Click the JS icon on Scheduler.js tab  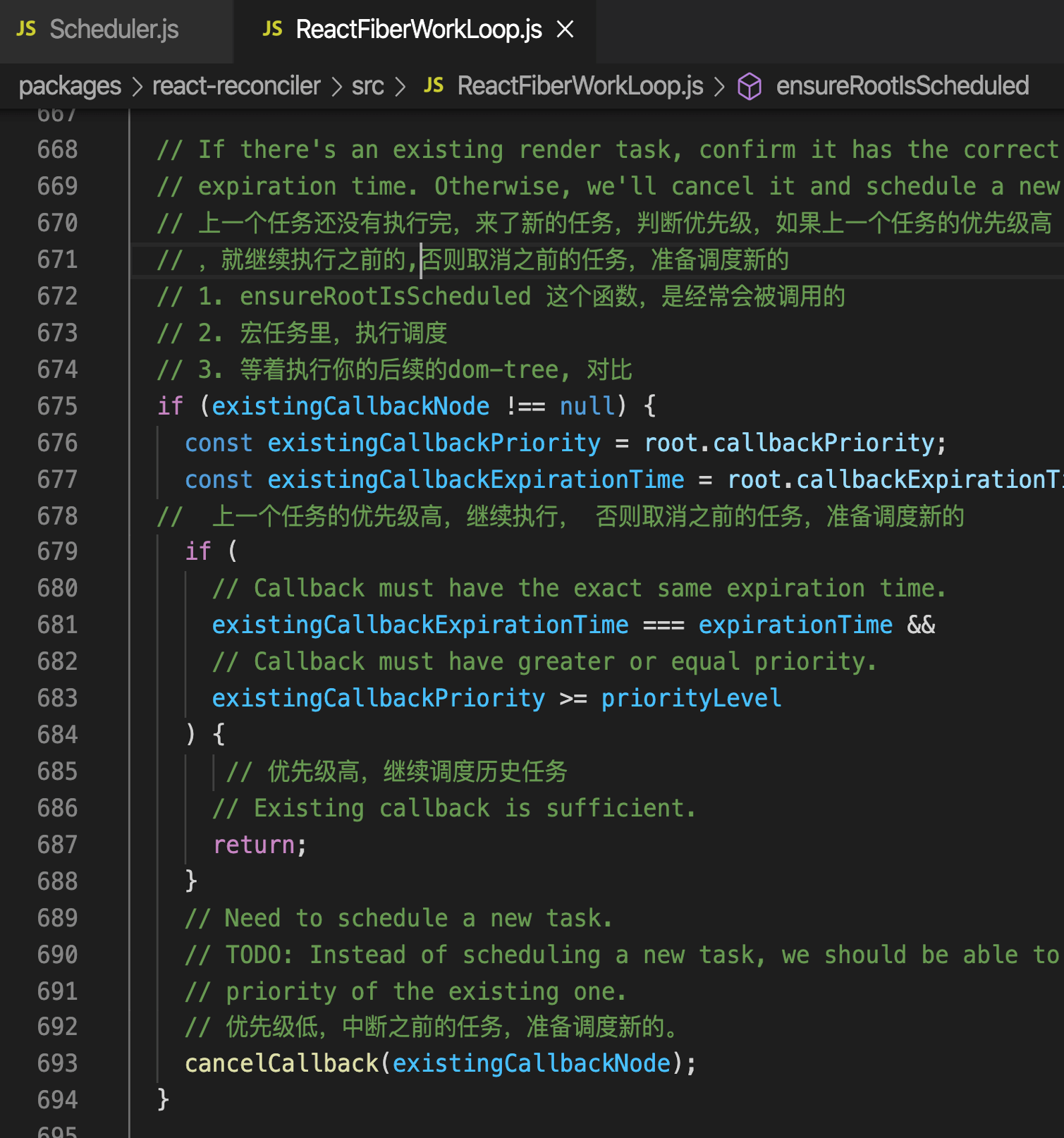pos(26,30)
